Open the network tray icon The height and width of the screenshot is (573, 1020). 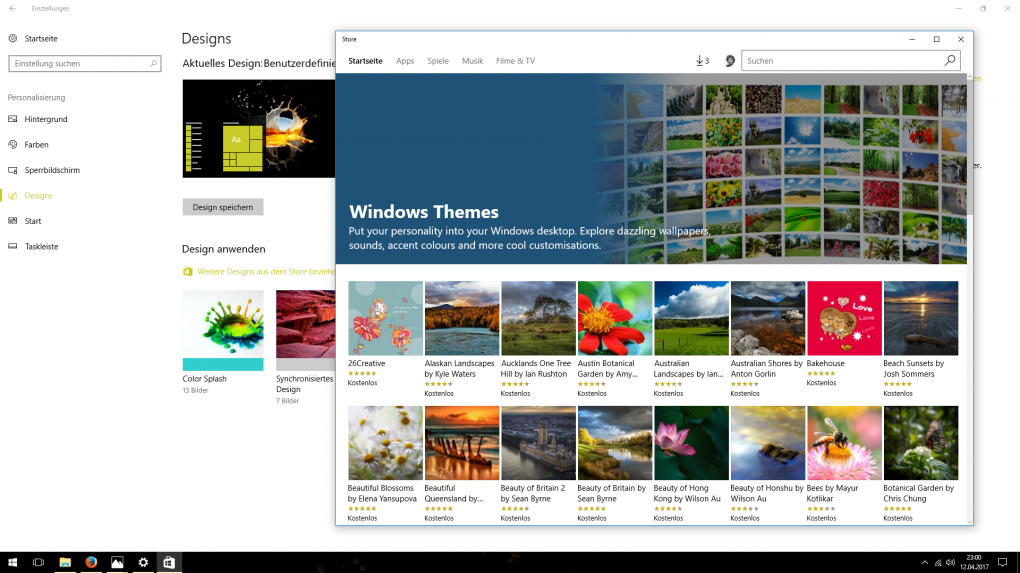coord(937,563)
